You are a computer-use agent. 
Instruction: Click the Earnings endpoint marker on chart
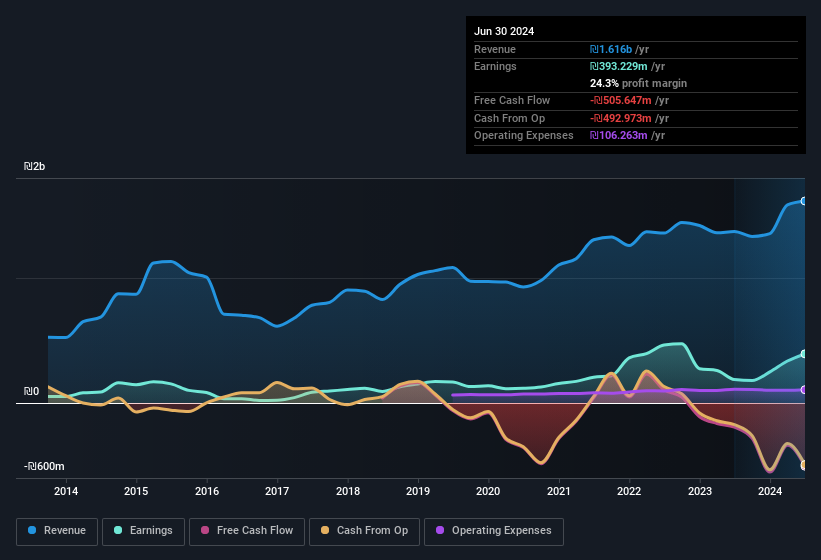[x=804, y=354]
